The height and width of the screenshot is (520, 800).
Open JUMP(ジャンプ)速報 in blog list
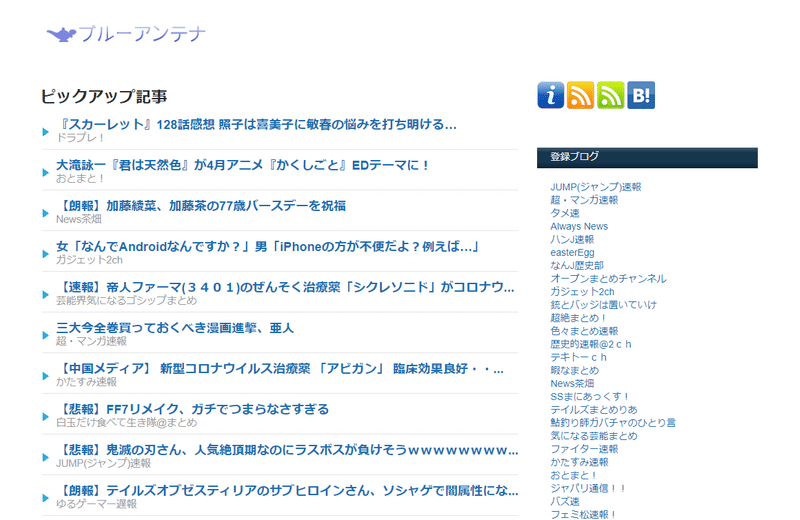595,187
